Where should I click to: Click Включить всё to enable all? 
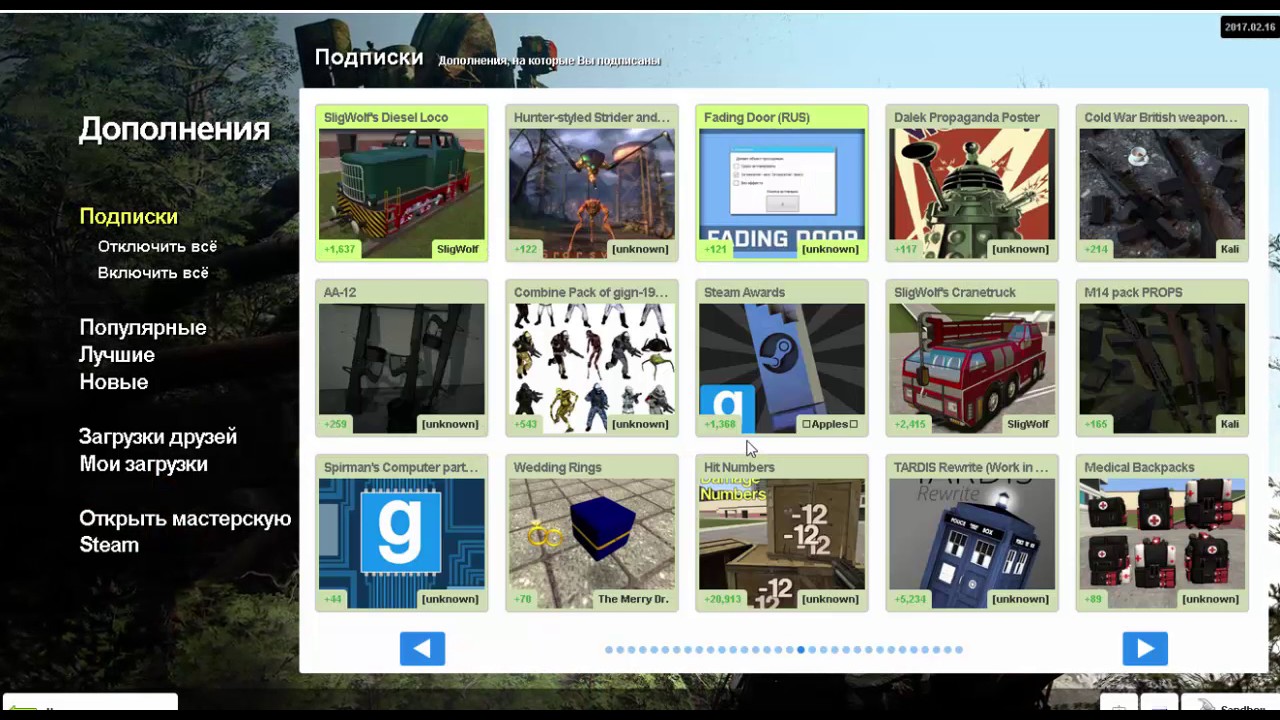153,273
